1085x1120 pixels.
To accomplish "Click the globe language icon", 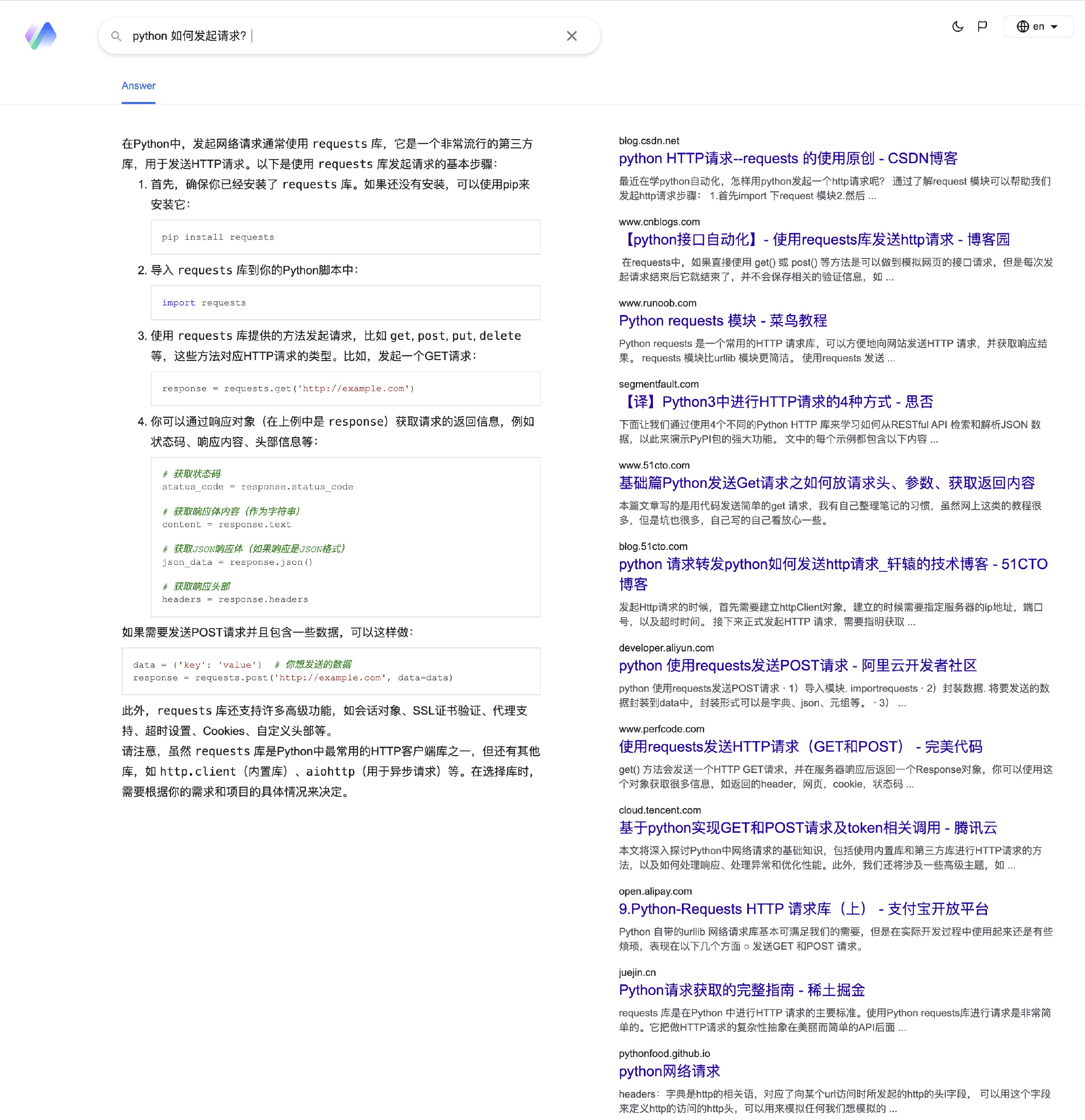I will pyautogui.click(x=1023, y=26).
